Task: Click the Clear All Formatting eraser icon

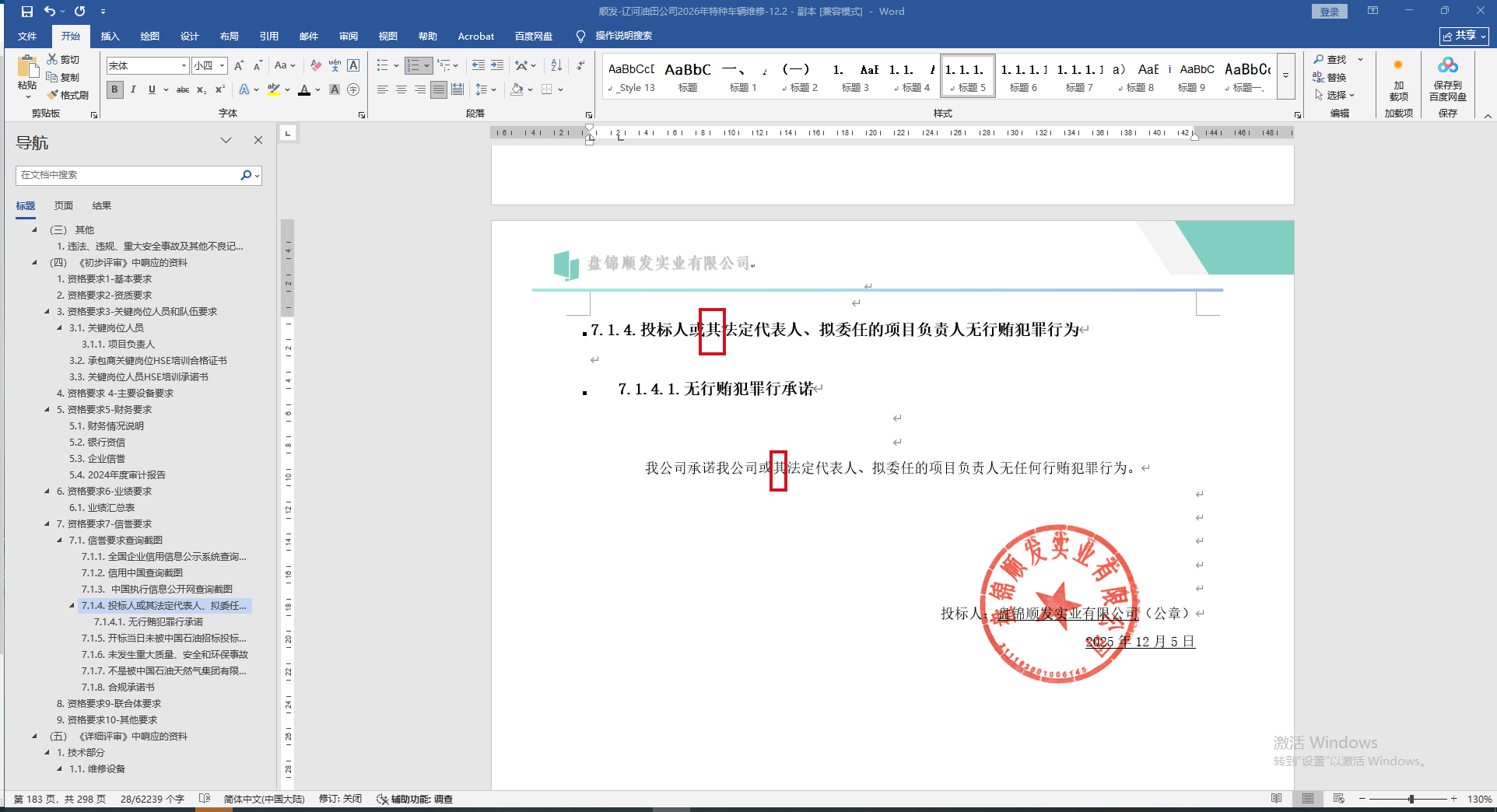Action: 316,66
